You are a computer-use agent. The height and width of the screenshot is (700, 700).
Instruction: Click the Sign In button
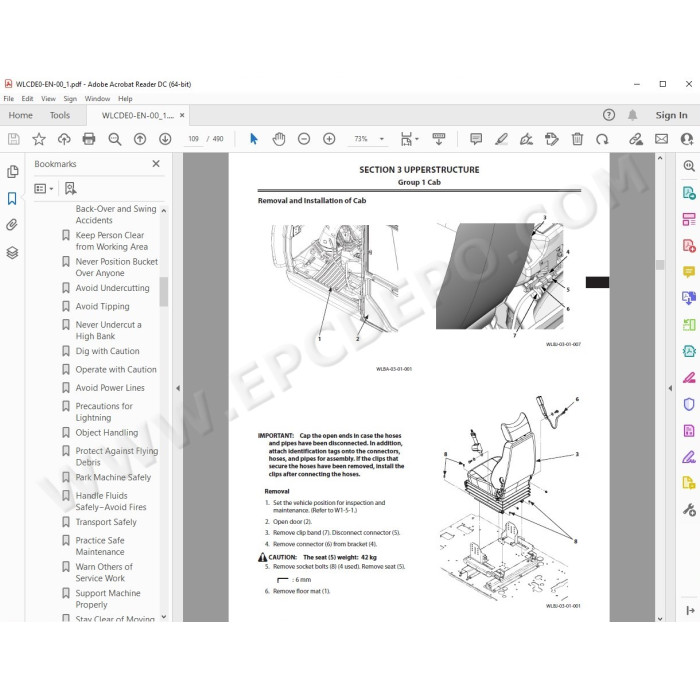(671, 115)
